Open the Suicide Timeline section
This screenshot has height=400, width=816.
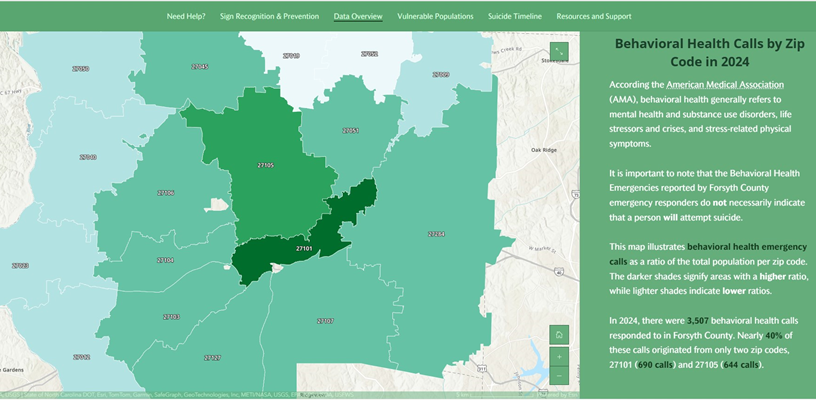(515, 17)
